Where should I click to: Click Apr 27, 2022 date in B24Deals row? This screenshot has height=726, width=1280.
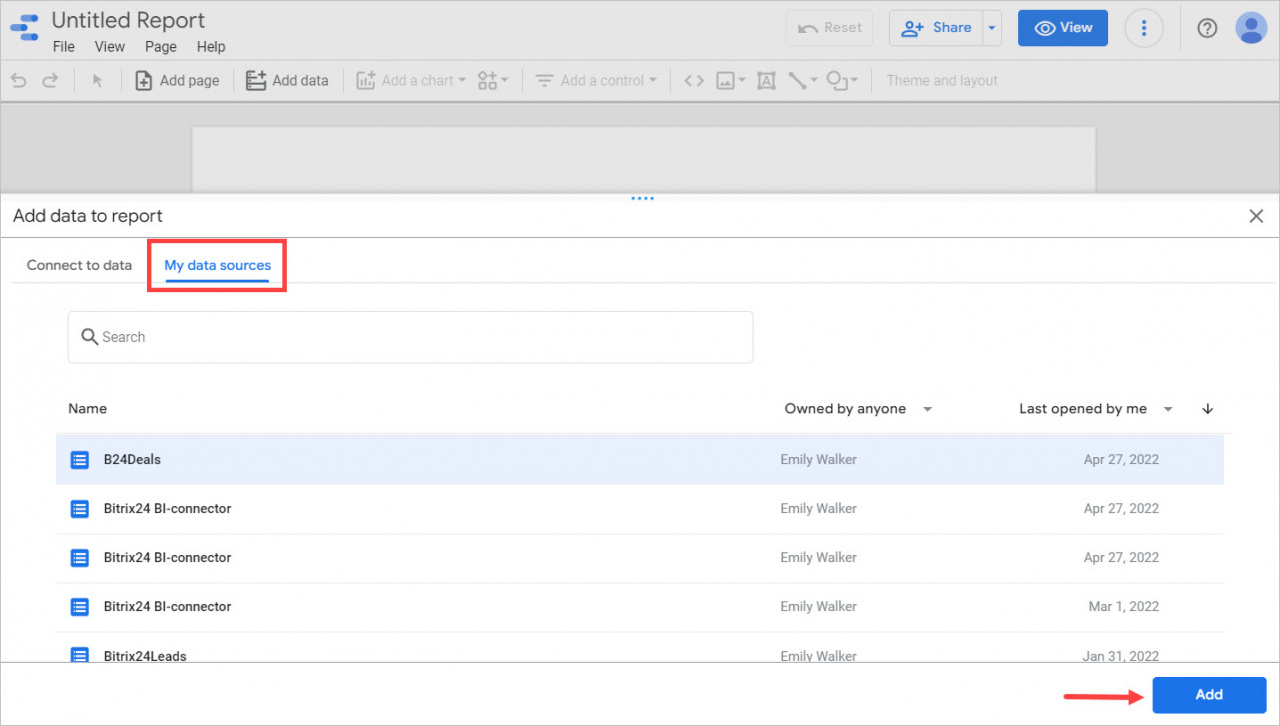(x=1121, y=460)
